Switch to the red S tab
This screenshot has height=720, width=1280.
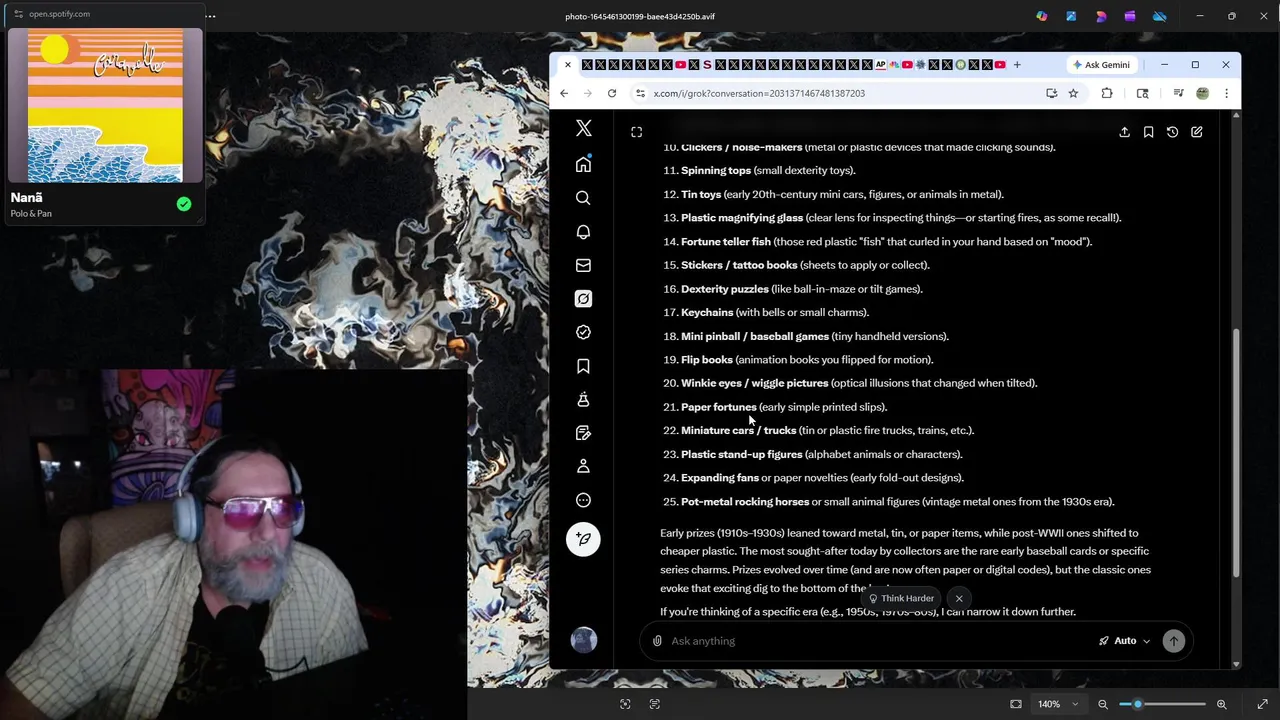707,65
